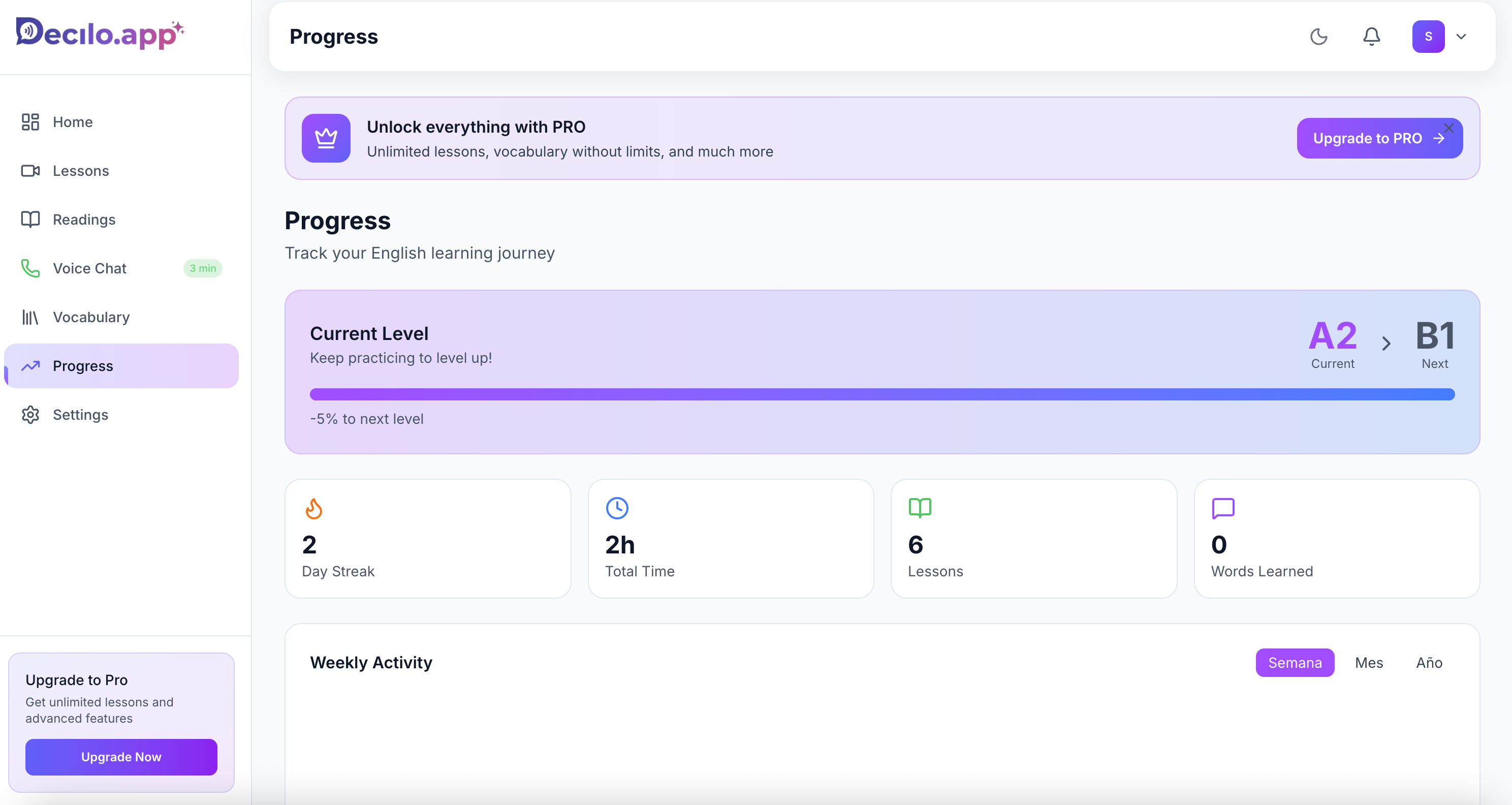Go to Lessons in sidebar
Screen dimensions: 1512x805
[80, 171]
